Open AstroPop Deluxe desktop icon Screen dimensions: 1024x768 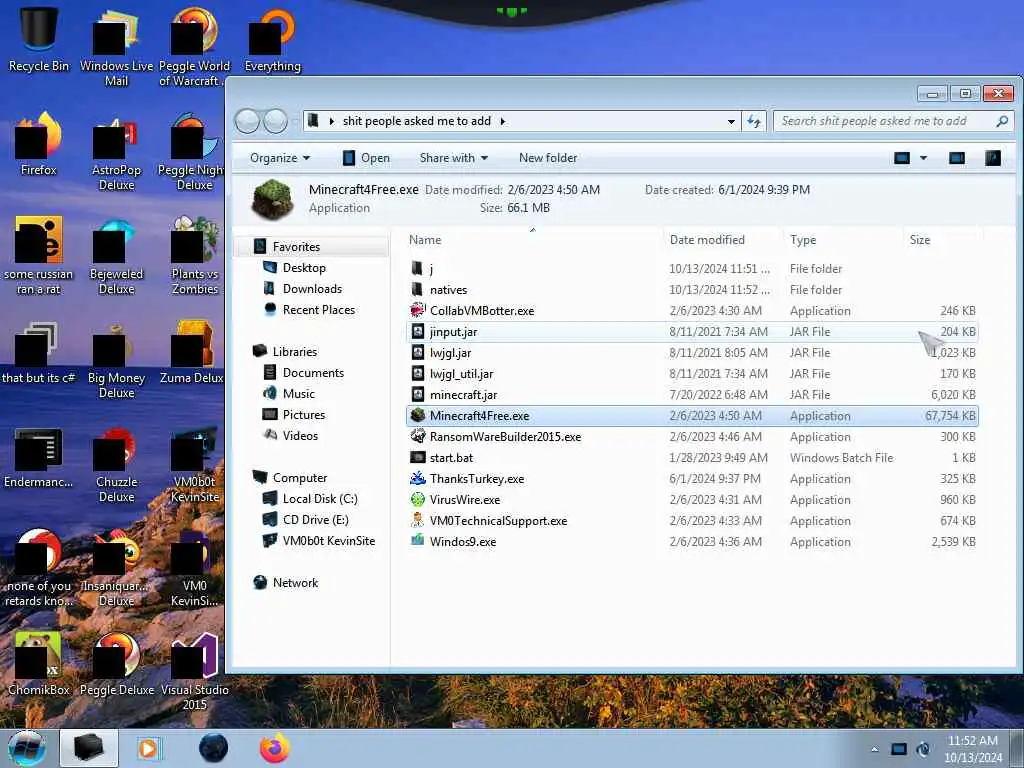116,152
